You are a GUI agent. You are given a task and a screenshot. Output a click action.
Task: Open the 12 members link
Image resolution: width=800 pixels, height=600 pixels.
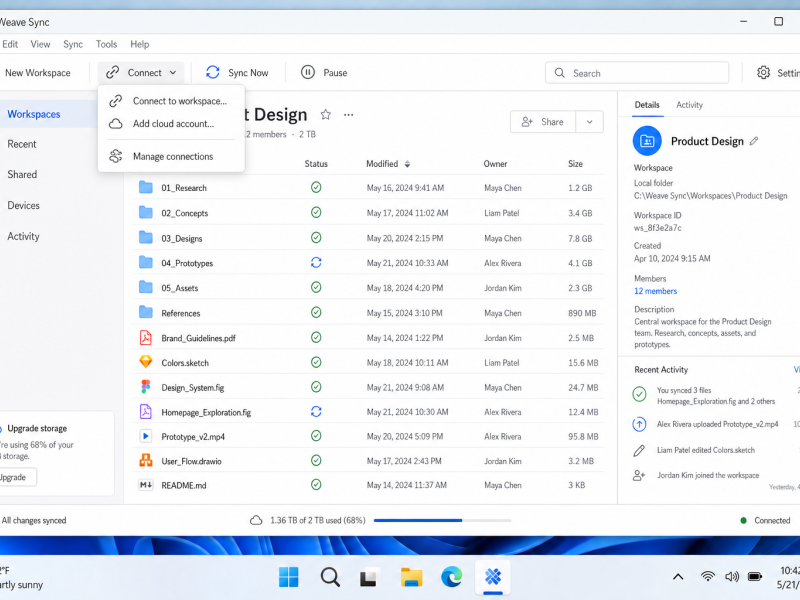coord(655,291)
